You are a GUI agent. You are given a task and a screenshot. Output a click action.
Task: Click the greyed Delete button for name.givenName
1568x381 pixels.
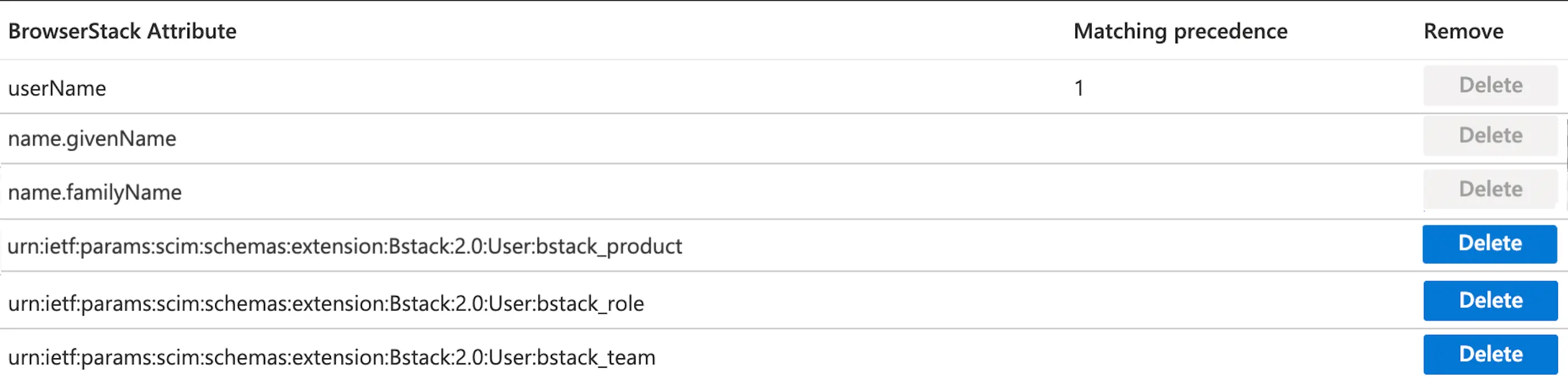1490,136
